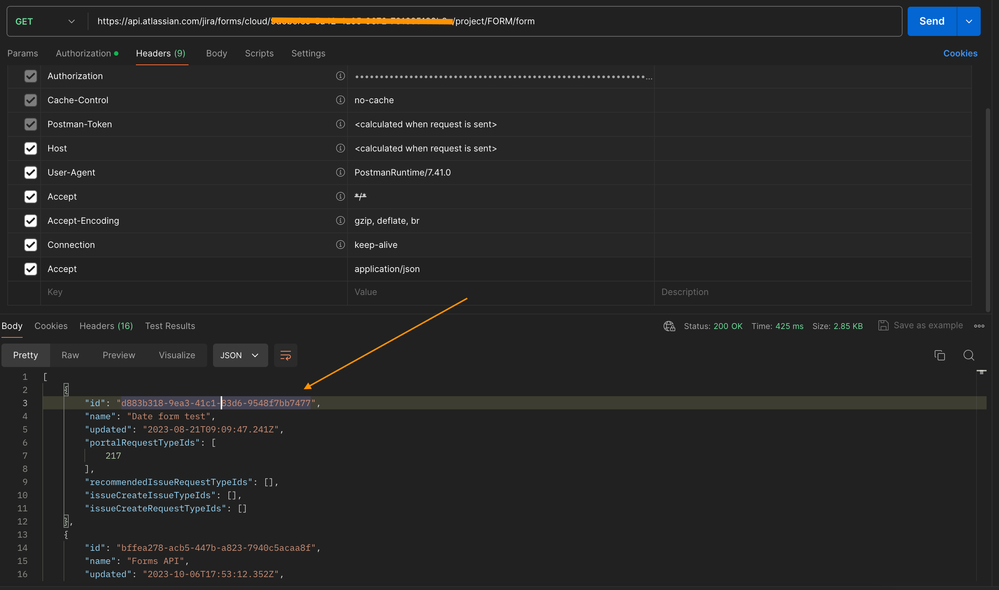This screenshot has height=590, width=999.
Task: Open beautify options with the orange format icon
Action: (286, 355)
